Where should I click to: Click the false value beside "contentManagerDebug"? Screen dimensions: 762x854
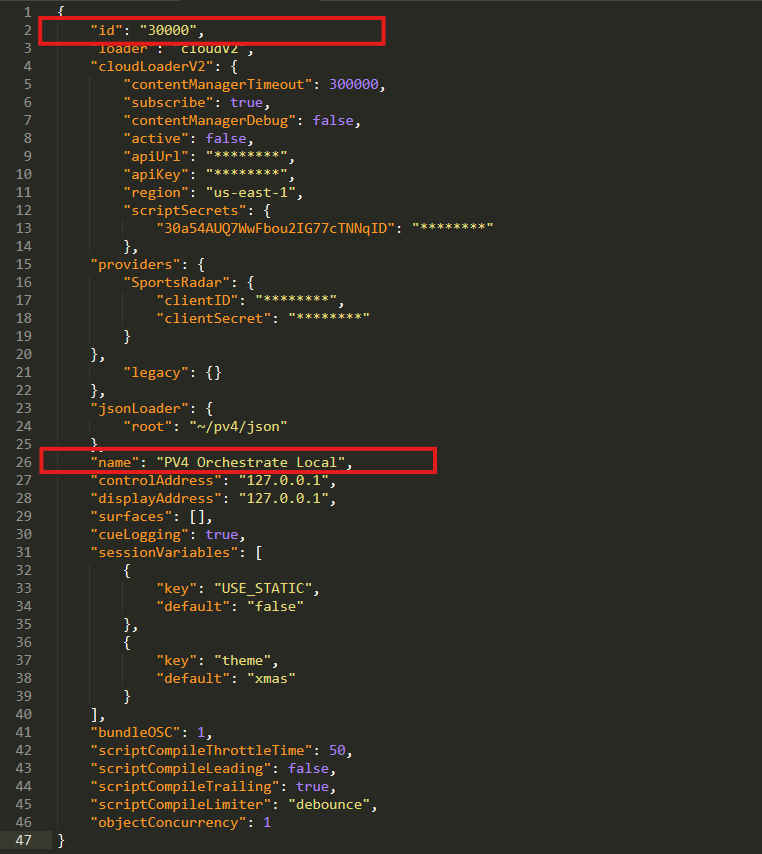pos(333,120)
